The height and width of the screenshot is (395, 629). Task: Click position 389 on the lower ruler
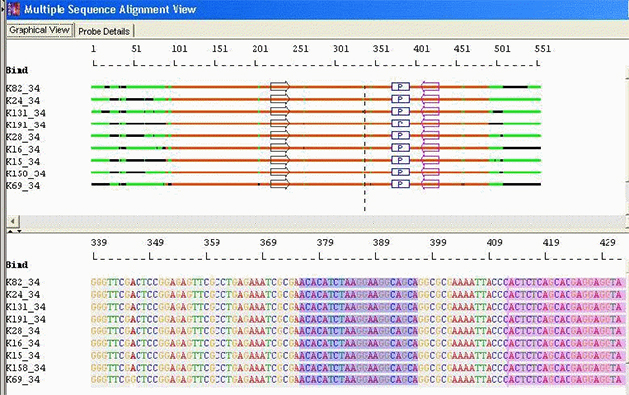click(x=381, y=243)
